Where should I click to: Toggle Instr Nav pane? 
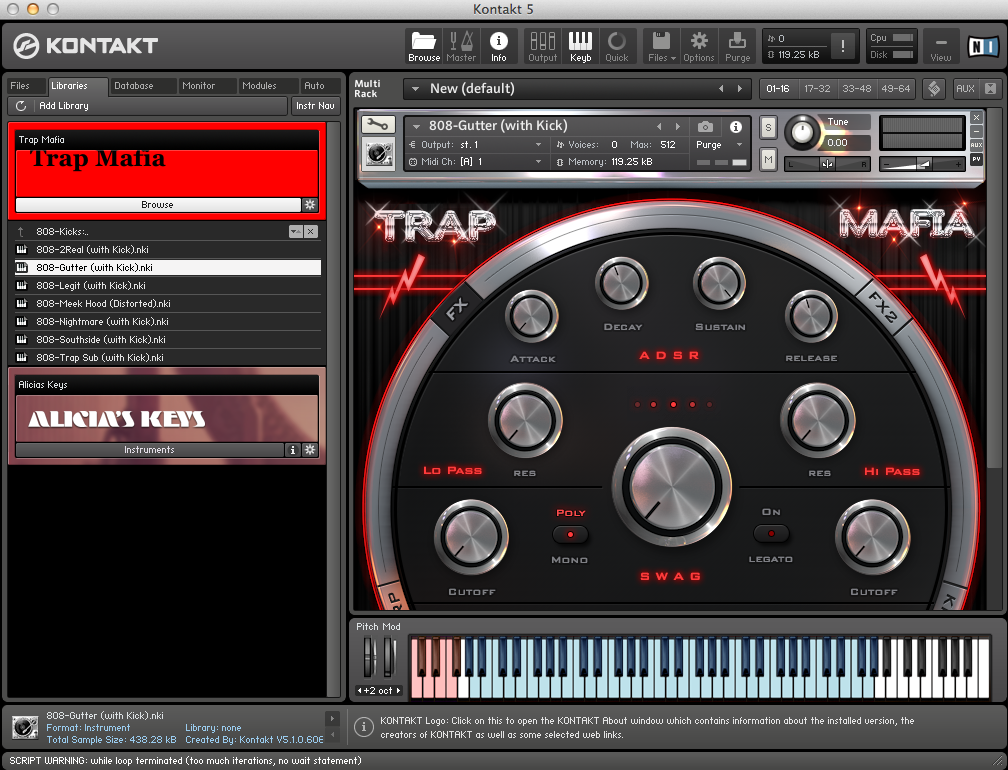tap(316, 105)
